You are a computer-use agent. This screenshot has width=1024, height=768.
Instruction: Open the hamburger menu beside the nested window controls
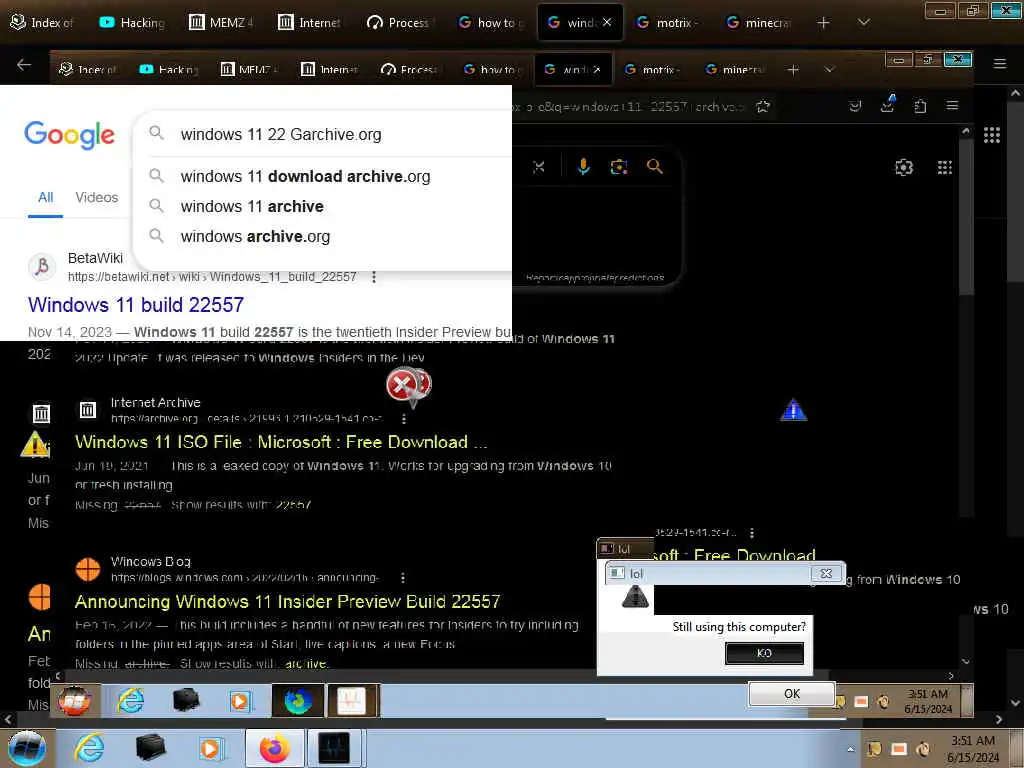click(1000, 63)
